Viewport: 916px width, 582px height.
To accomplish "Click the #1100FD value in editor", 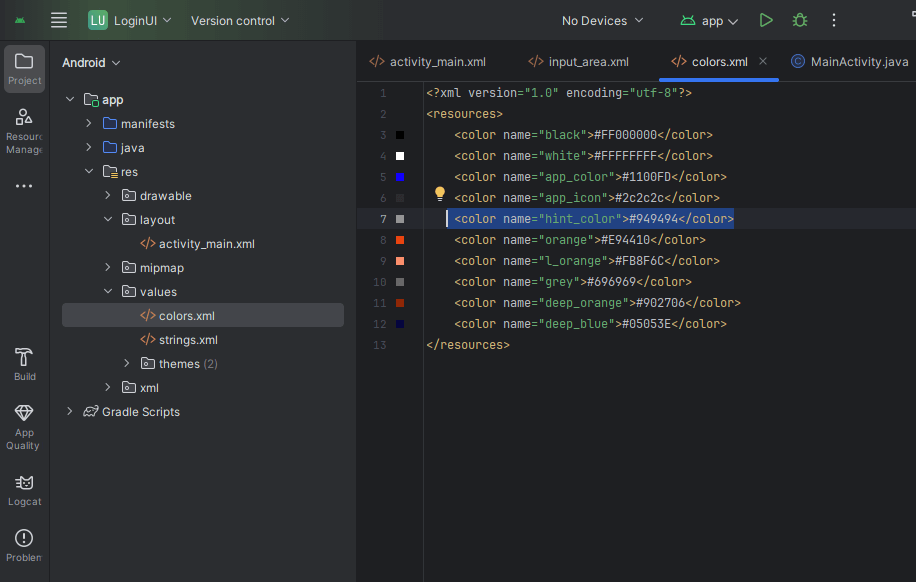I will pos(646,176).
